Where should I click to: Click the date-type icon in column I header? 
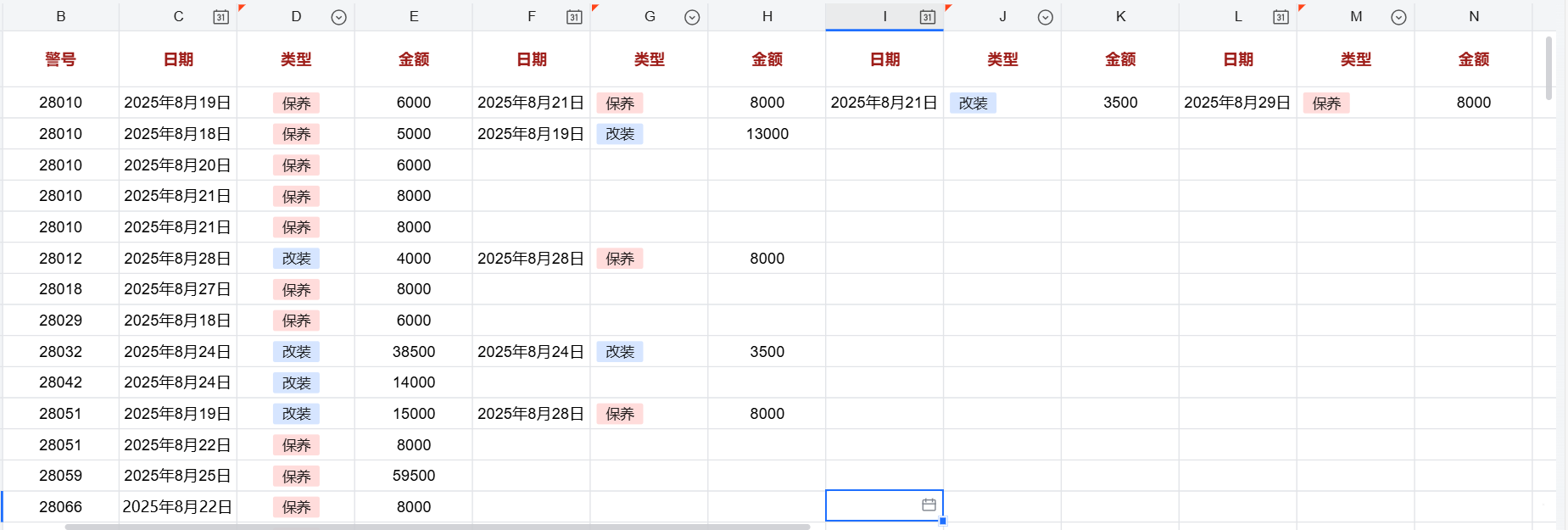point(928,17)
